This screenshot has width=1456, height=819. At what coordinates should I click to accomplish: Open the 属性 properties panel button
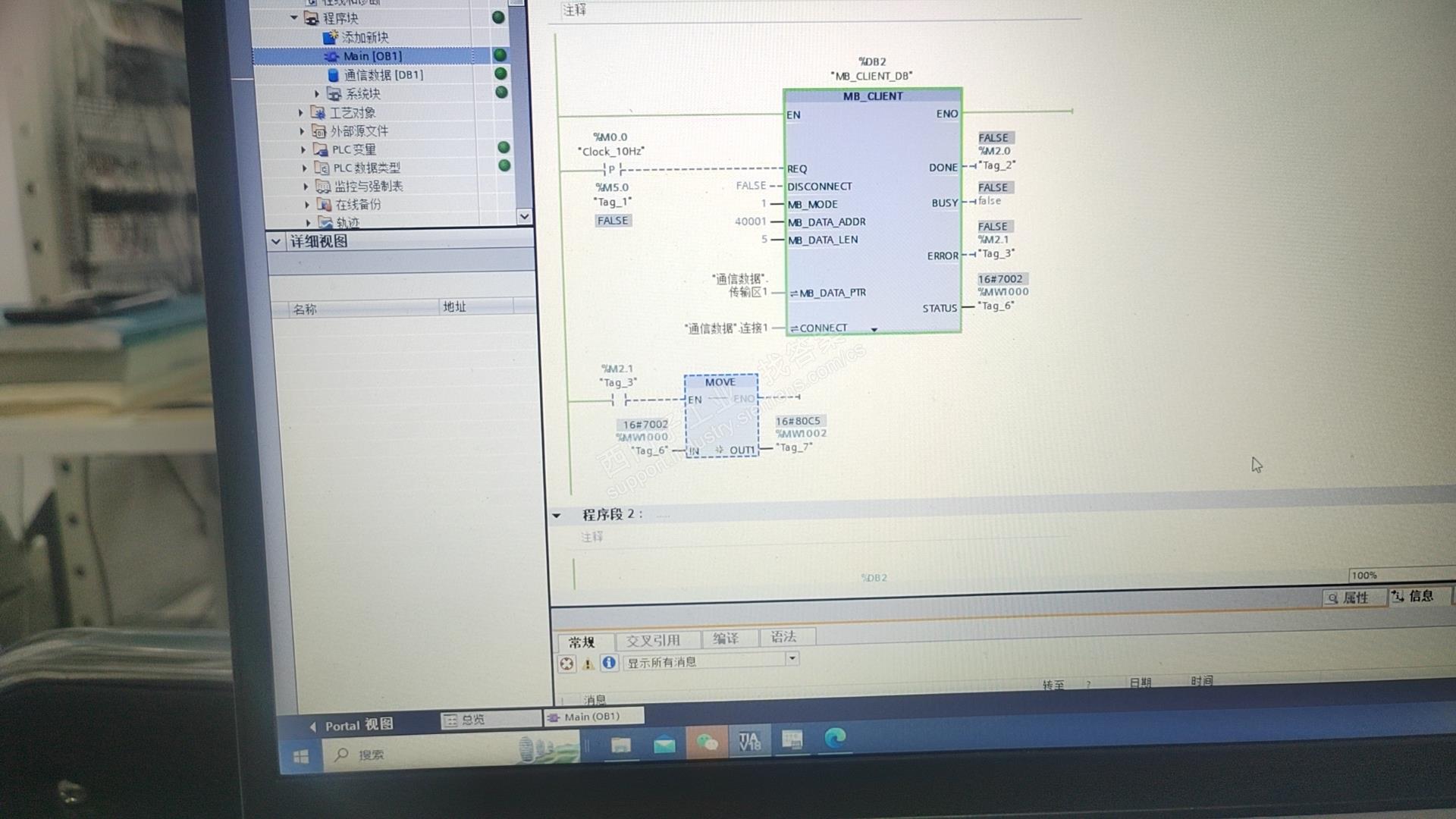[x=1354, y=598]
